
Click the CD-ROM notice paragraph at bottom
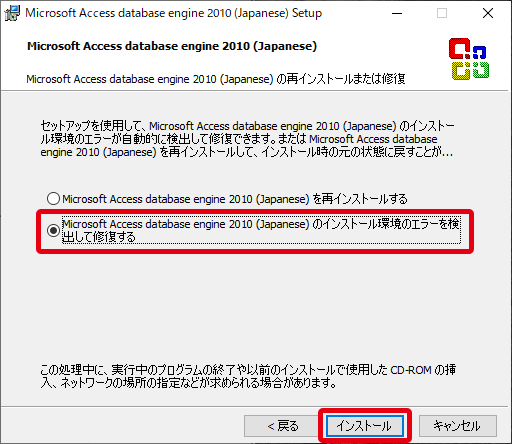[x=248, y=376]
